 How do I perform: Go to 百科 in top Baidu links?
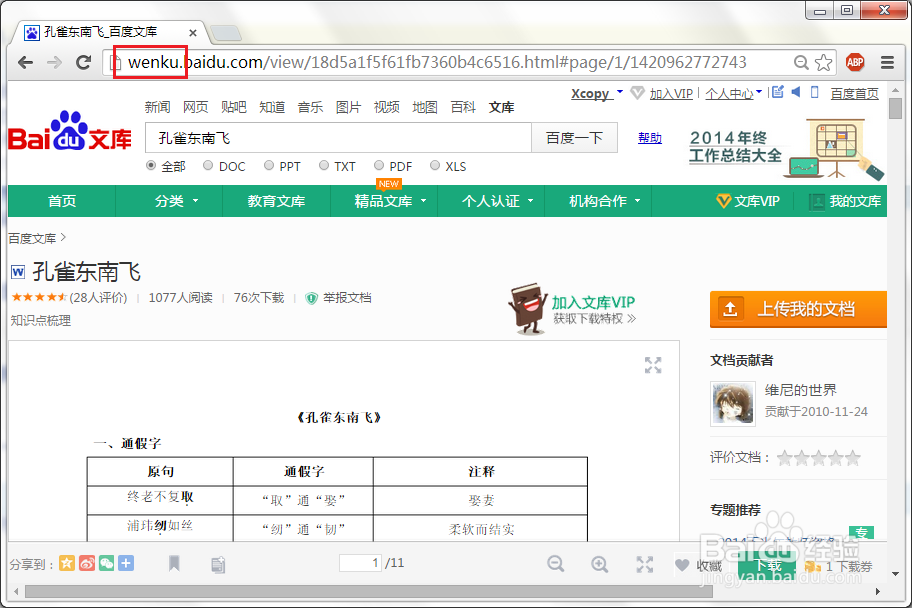tap(464, 107)
